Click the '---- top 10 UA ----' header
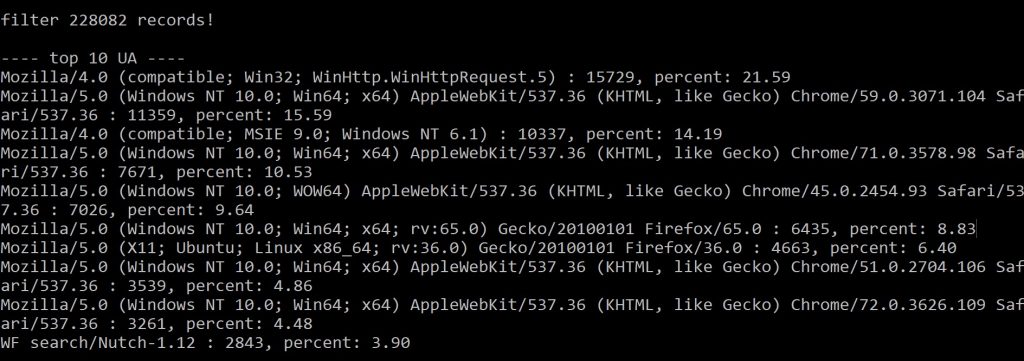Screen dimensions: 1024x361 click(93, 59)
